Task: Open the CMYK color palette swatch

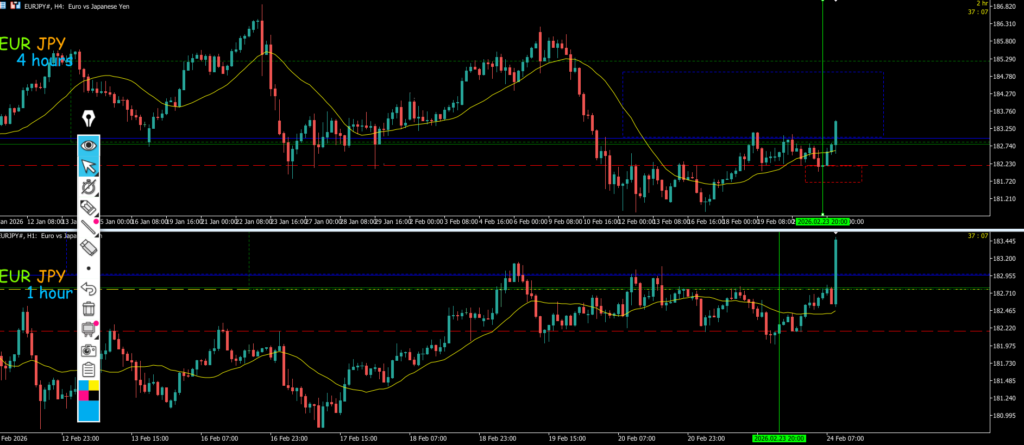Action: click(x=90, y=390)
